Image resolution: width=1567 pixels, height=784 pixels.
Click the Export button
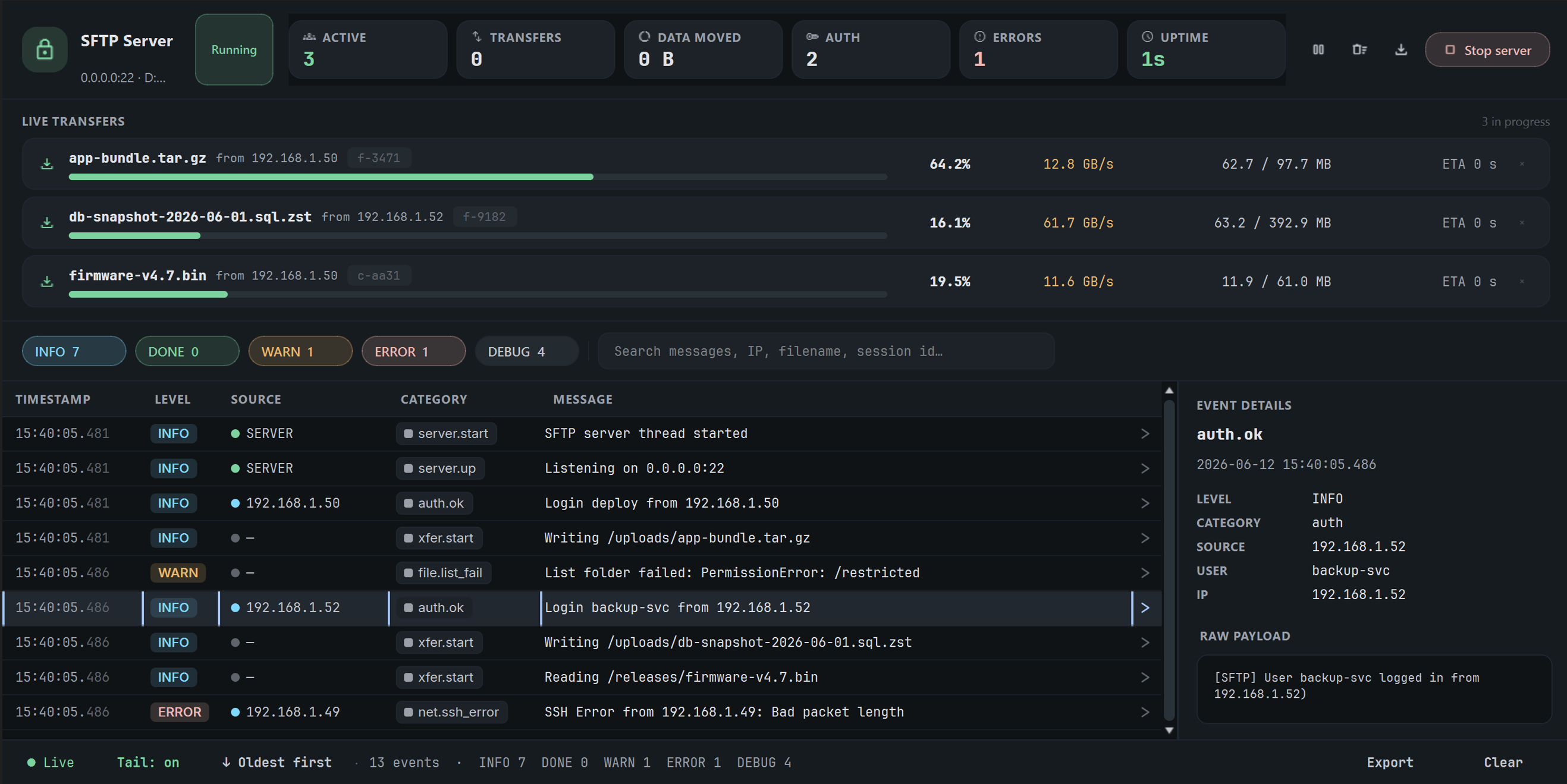click(x=1389, y=763)
